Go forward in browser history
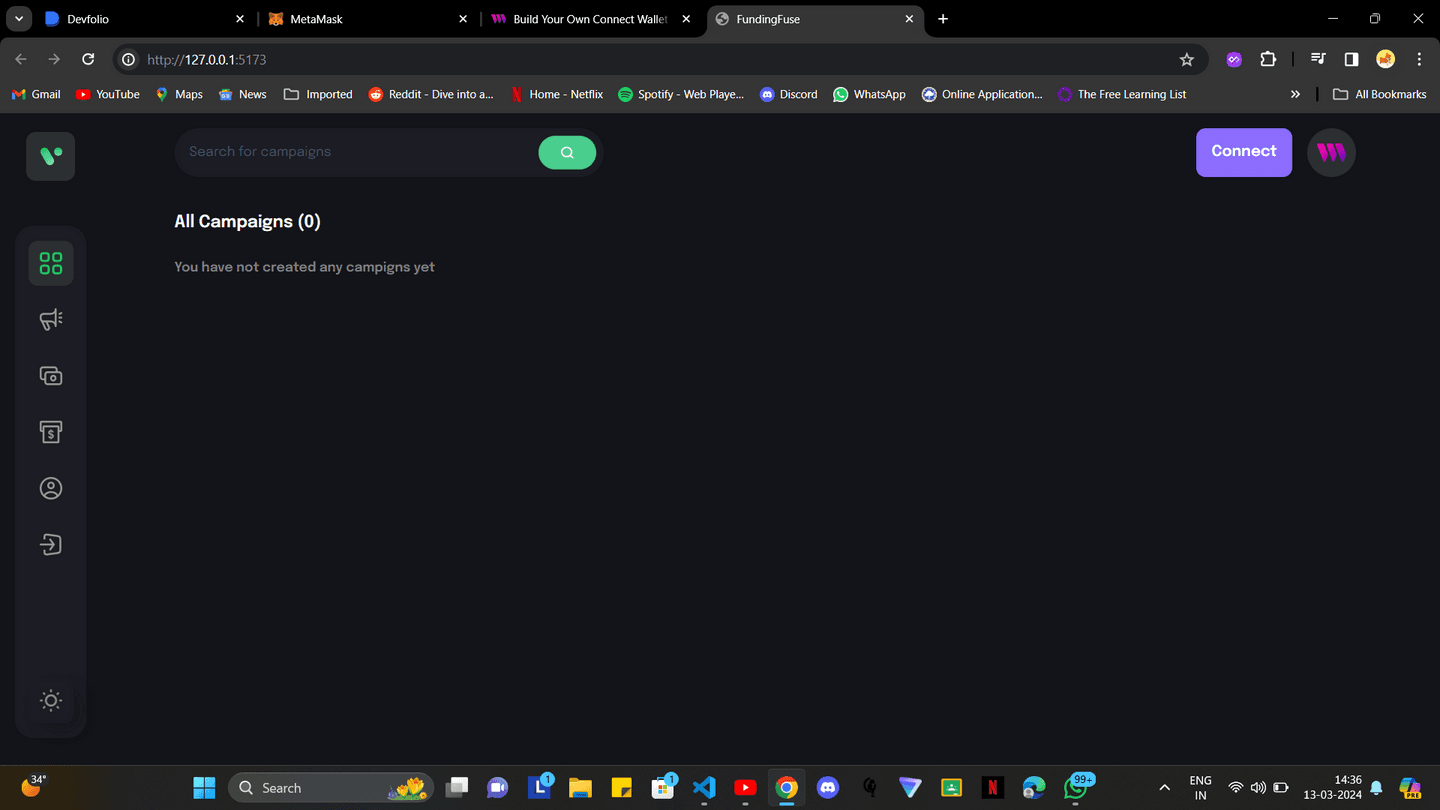Viewport: 1440px width, 810px height. point(54,59)
